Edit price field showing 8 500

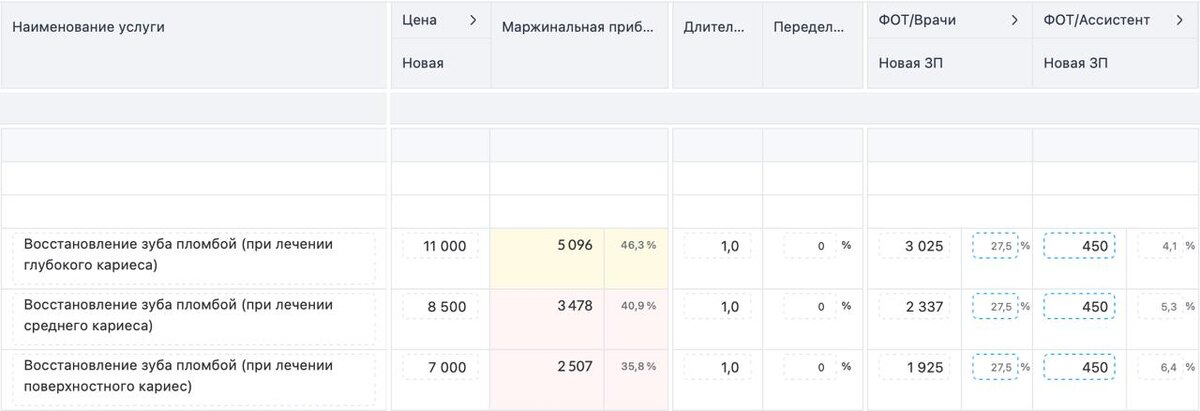point(440,307)
